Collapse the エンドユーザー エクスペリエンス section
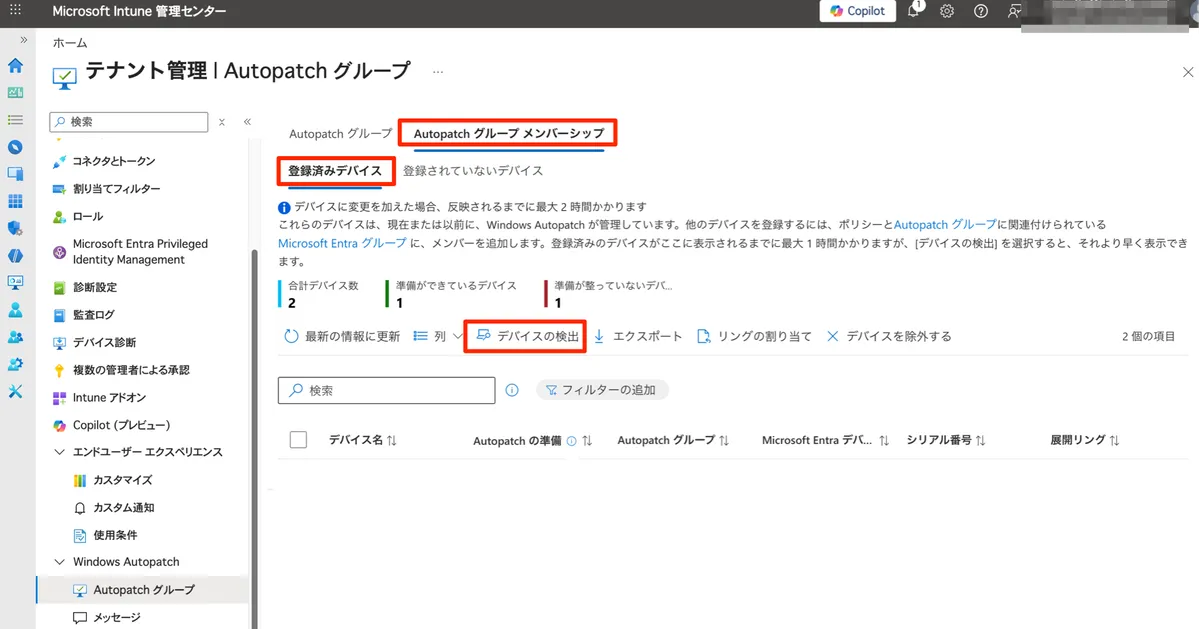Viewport: 1200px width, 629px height. (59, 452)
